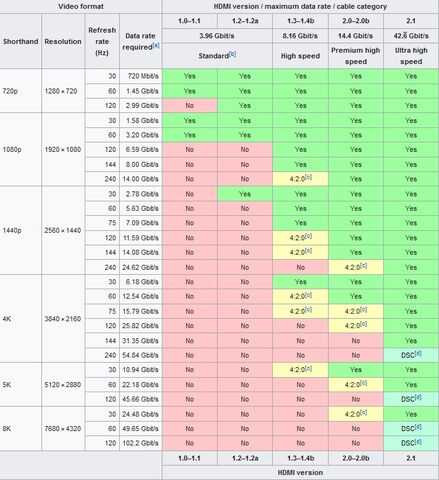Open 4:2:0 footnote [c] in 8K 30 Hz row

[x=364, y=412]
